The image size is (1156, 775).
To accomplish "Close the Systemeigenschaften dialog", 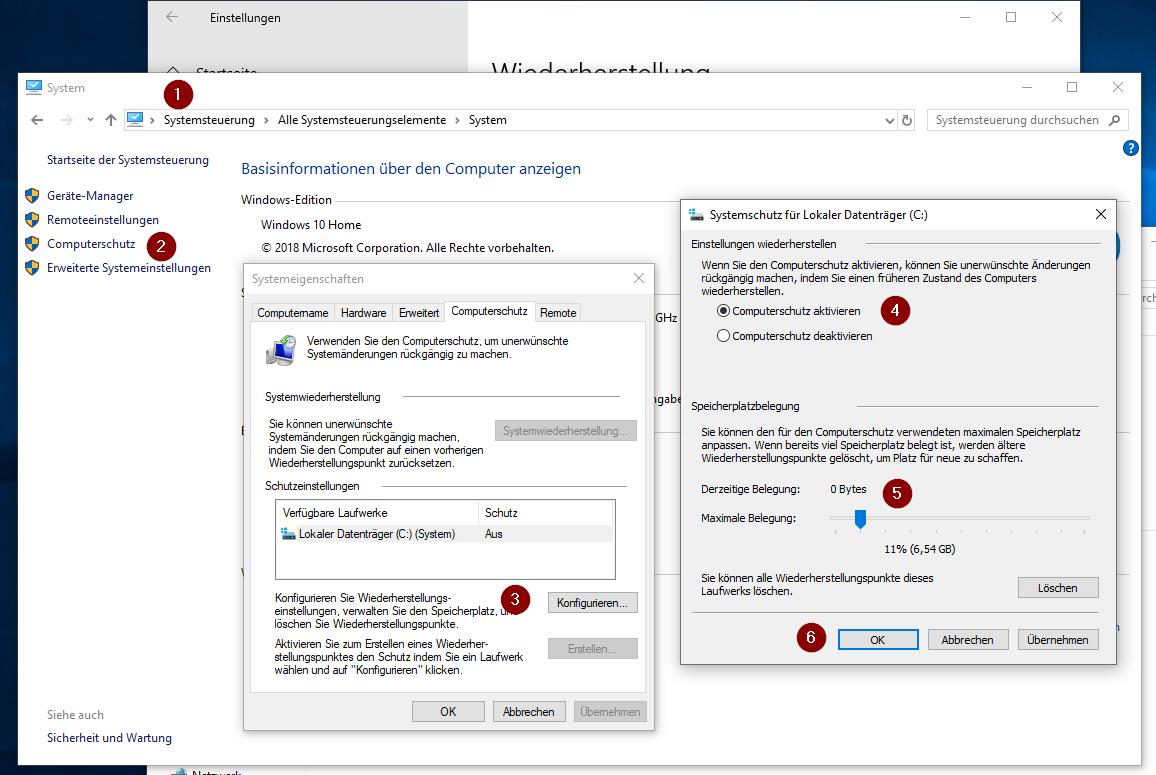I will click(638, 278).
